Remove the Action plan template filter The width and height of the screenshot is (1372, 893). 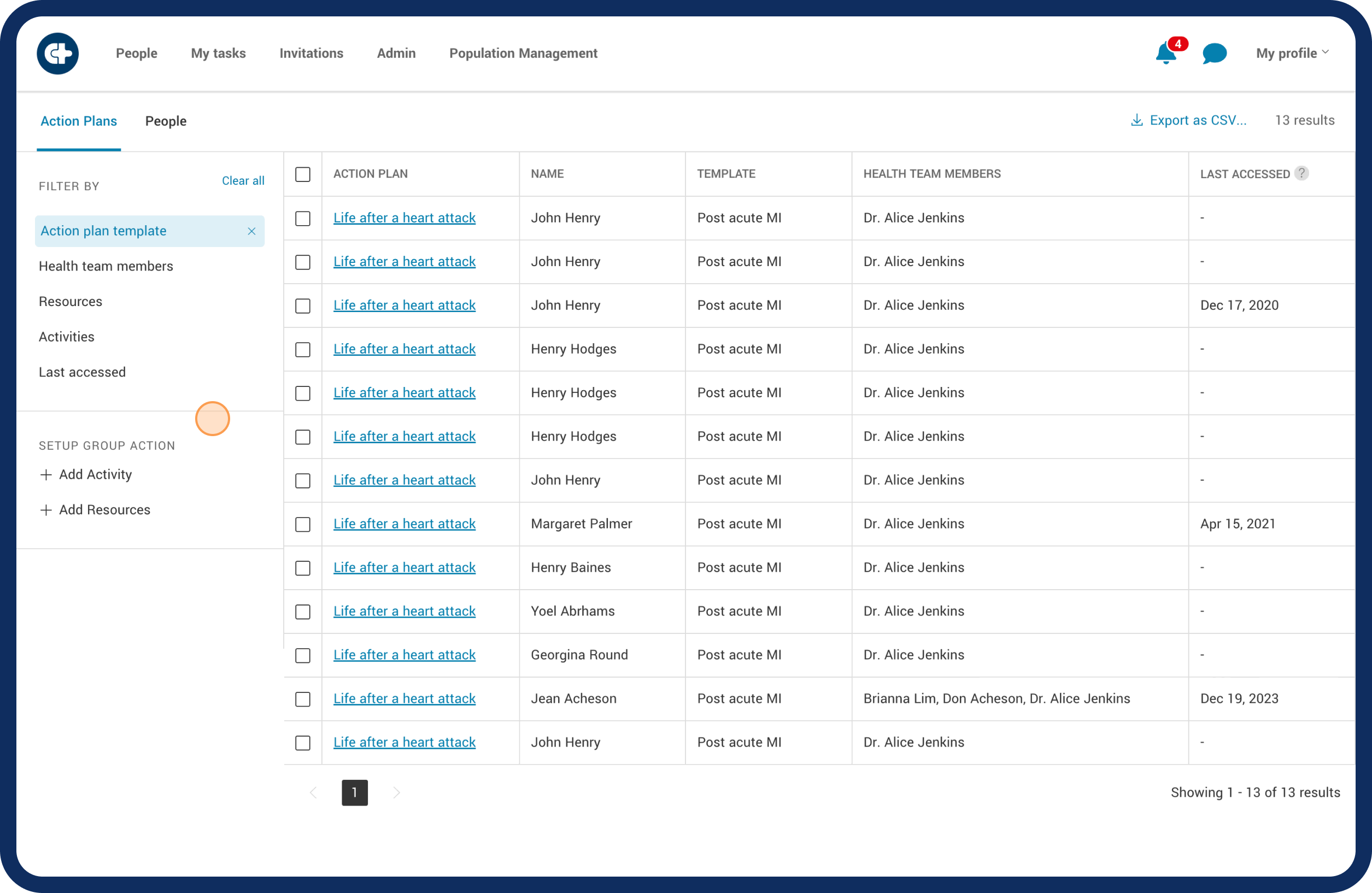tap(251, 231)
